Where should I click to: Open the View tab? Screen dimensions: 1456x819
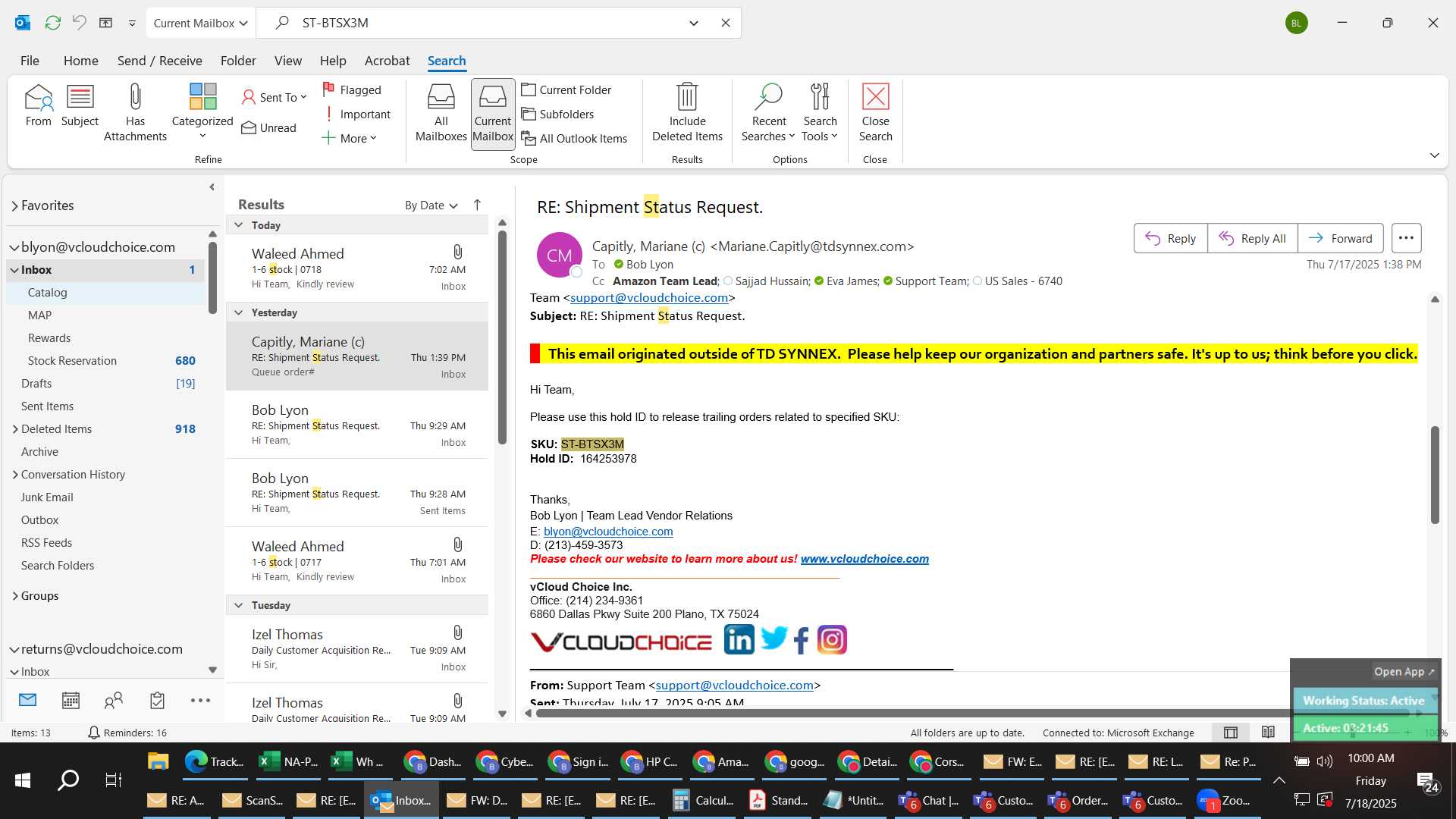287,61
